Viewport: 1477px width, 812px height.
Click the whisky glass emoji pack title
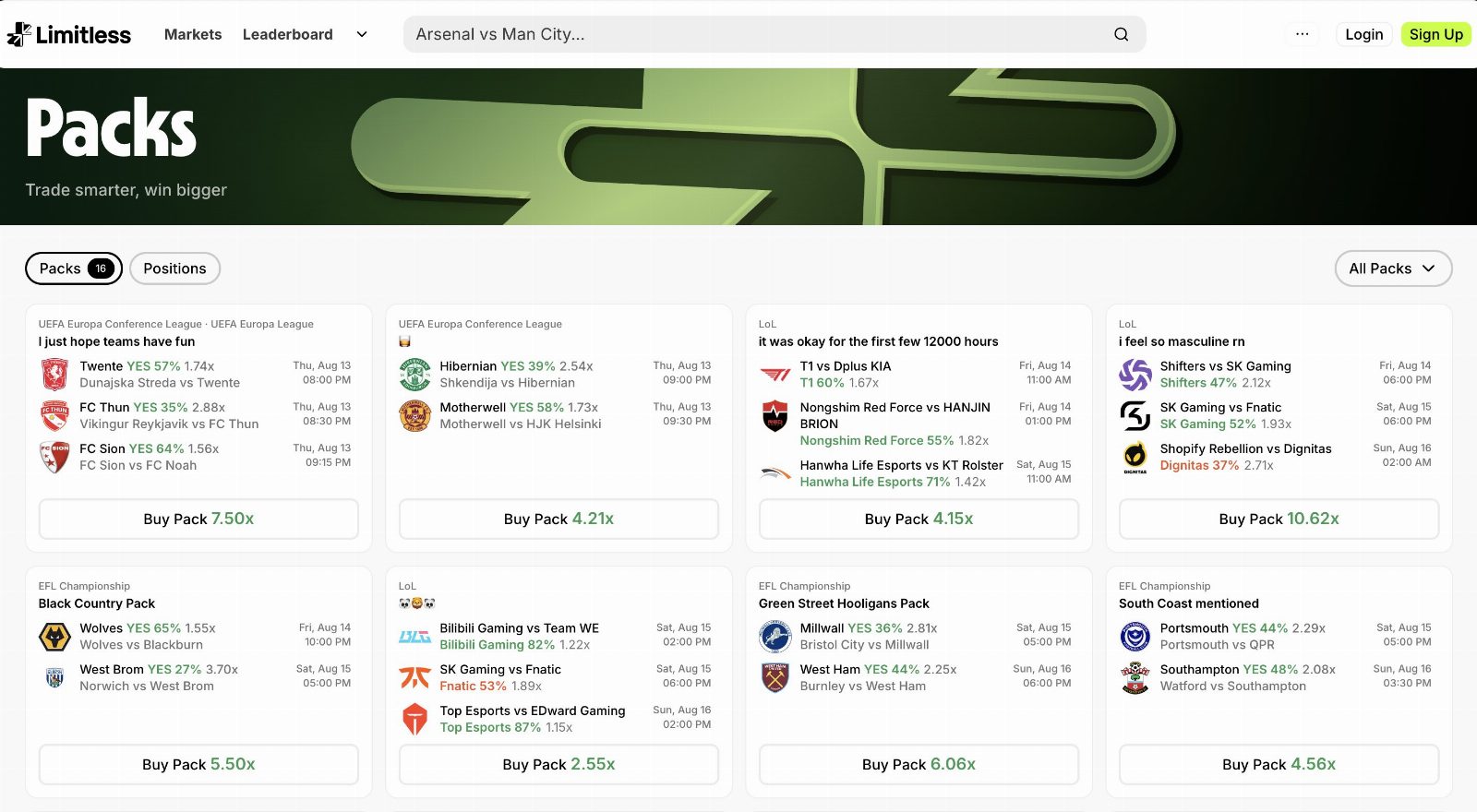coord(404,341)
